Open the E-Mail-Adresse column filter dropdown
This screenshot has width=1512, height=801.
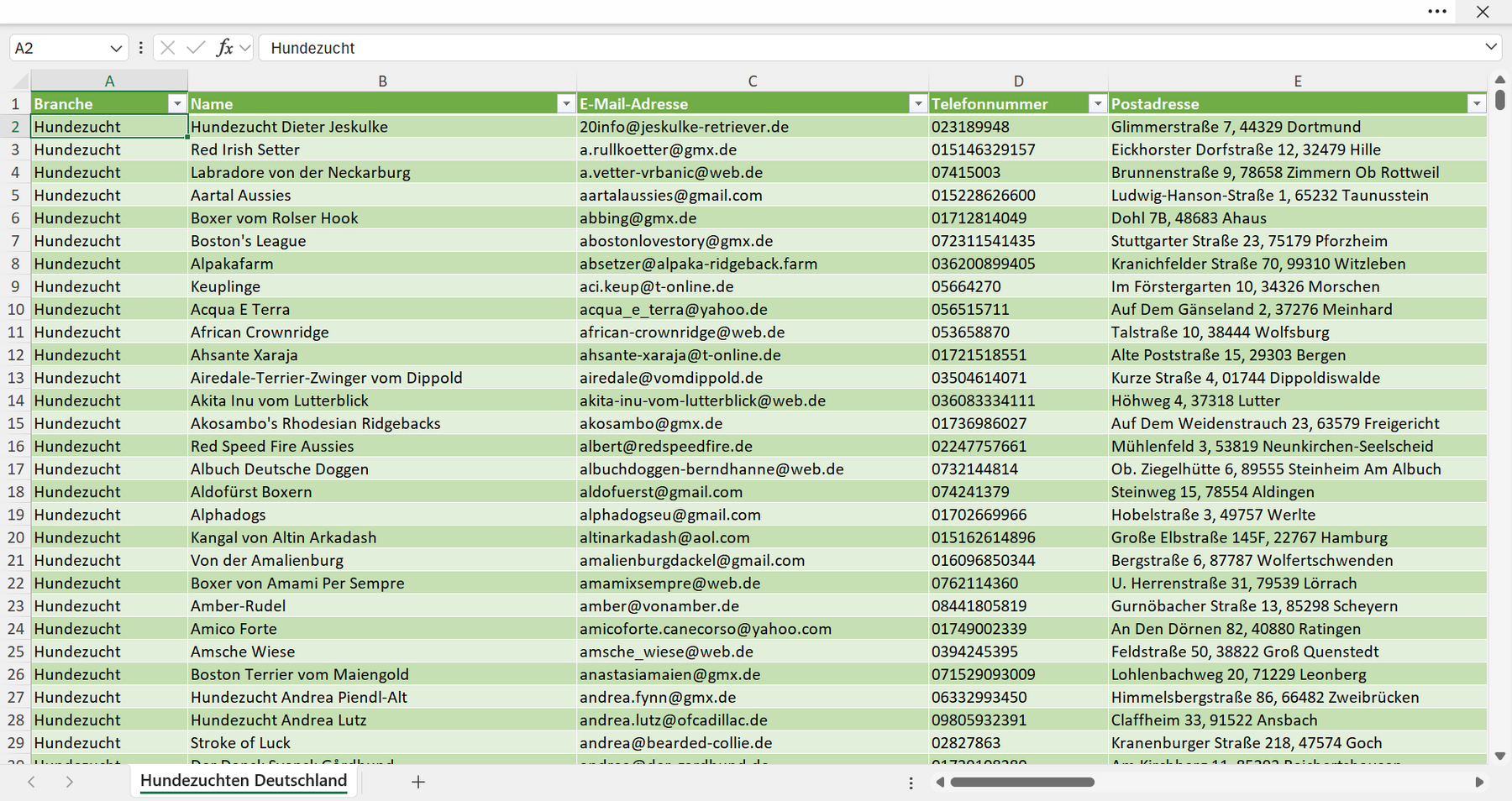(917, 103)
